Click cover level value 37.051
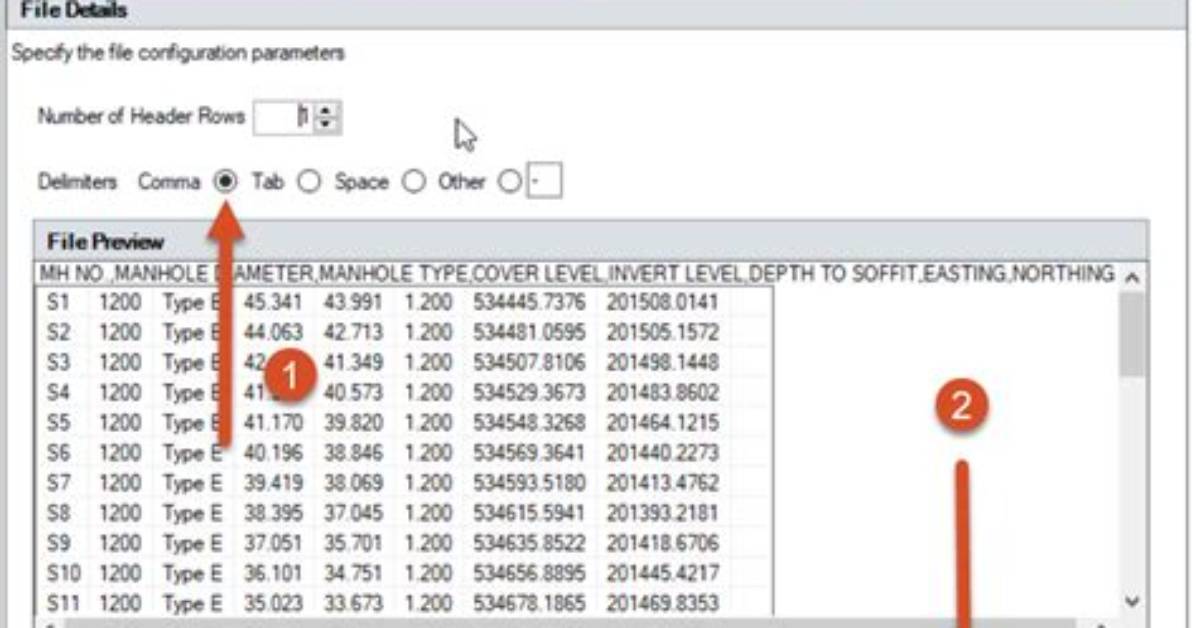This screenshot has width=1196, height=628. point(273,543)
